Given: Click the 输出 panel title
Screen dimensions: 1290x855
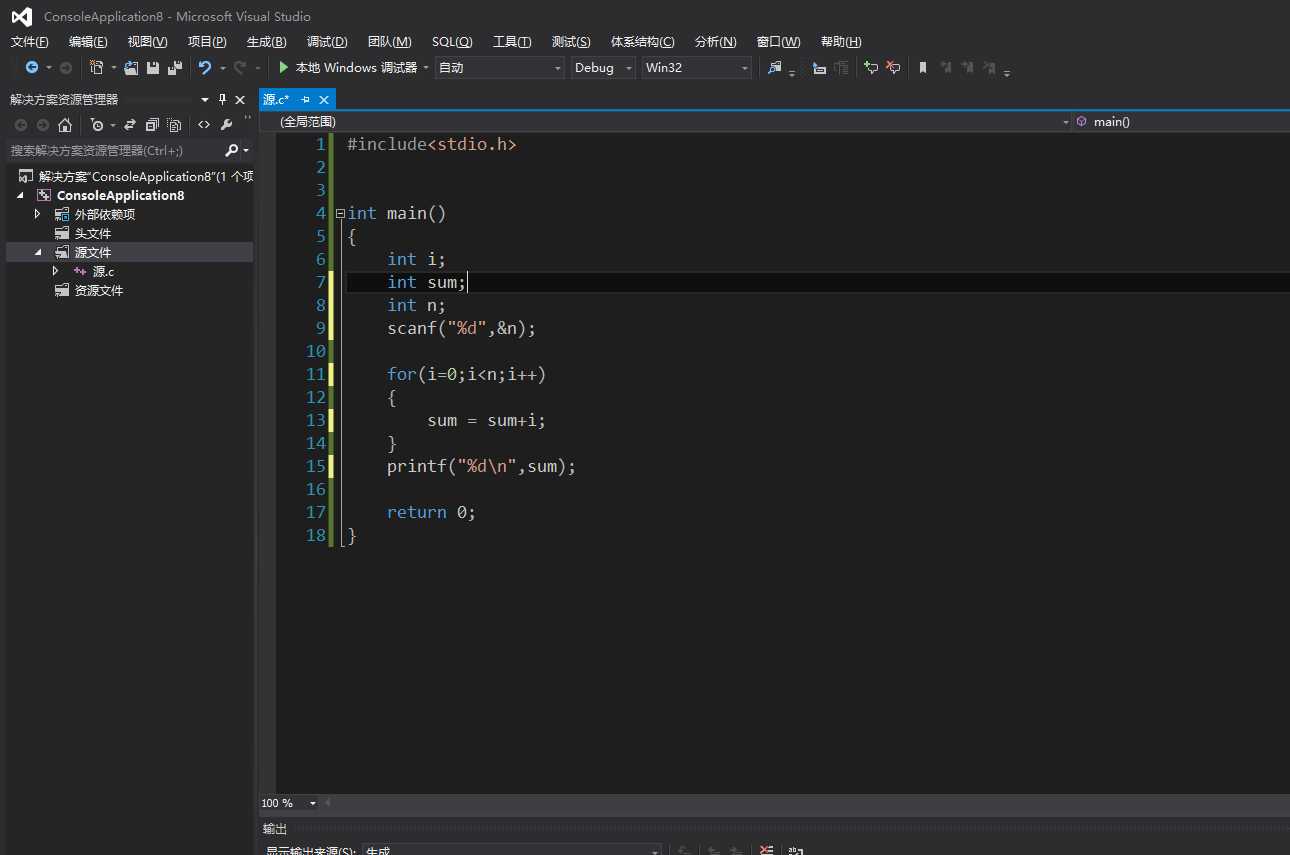Looking at the screenshot, I should tap(275, 829).
